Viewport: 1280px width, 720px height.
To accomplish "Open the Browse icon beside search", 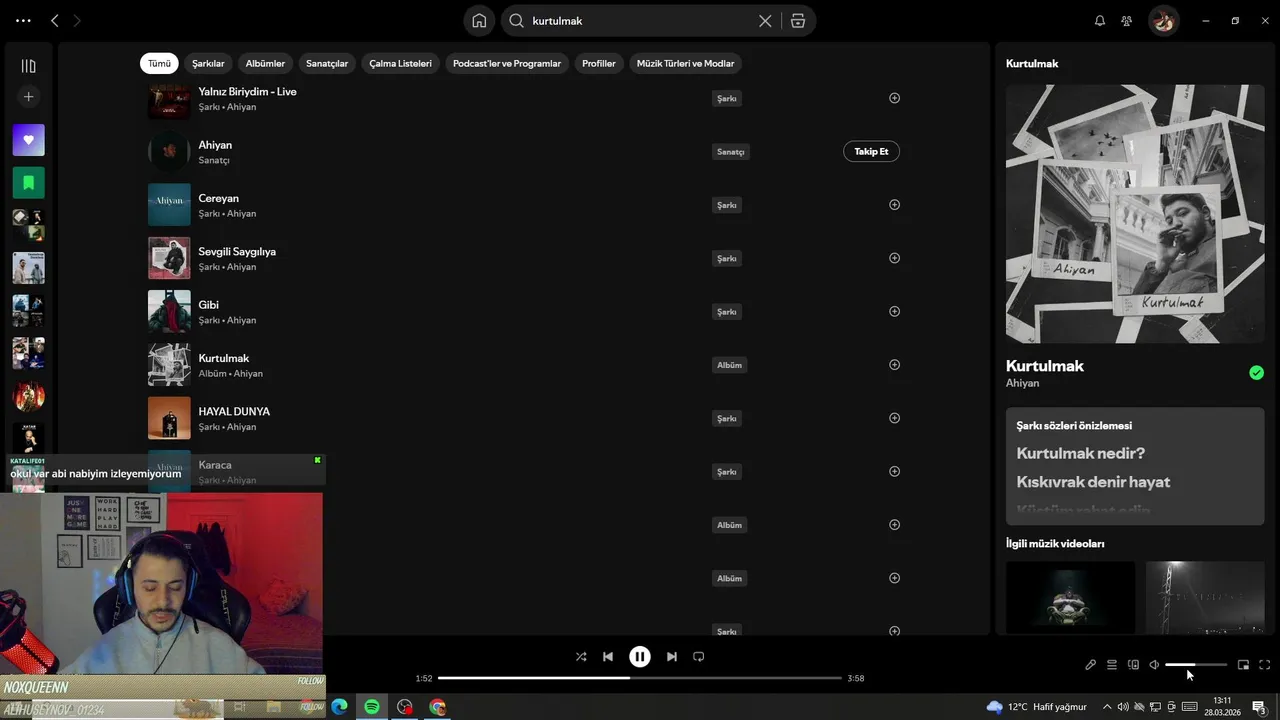I will [797, 20].
